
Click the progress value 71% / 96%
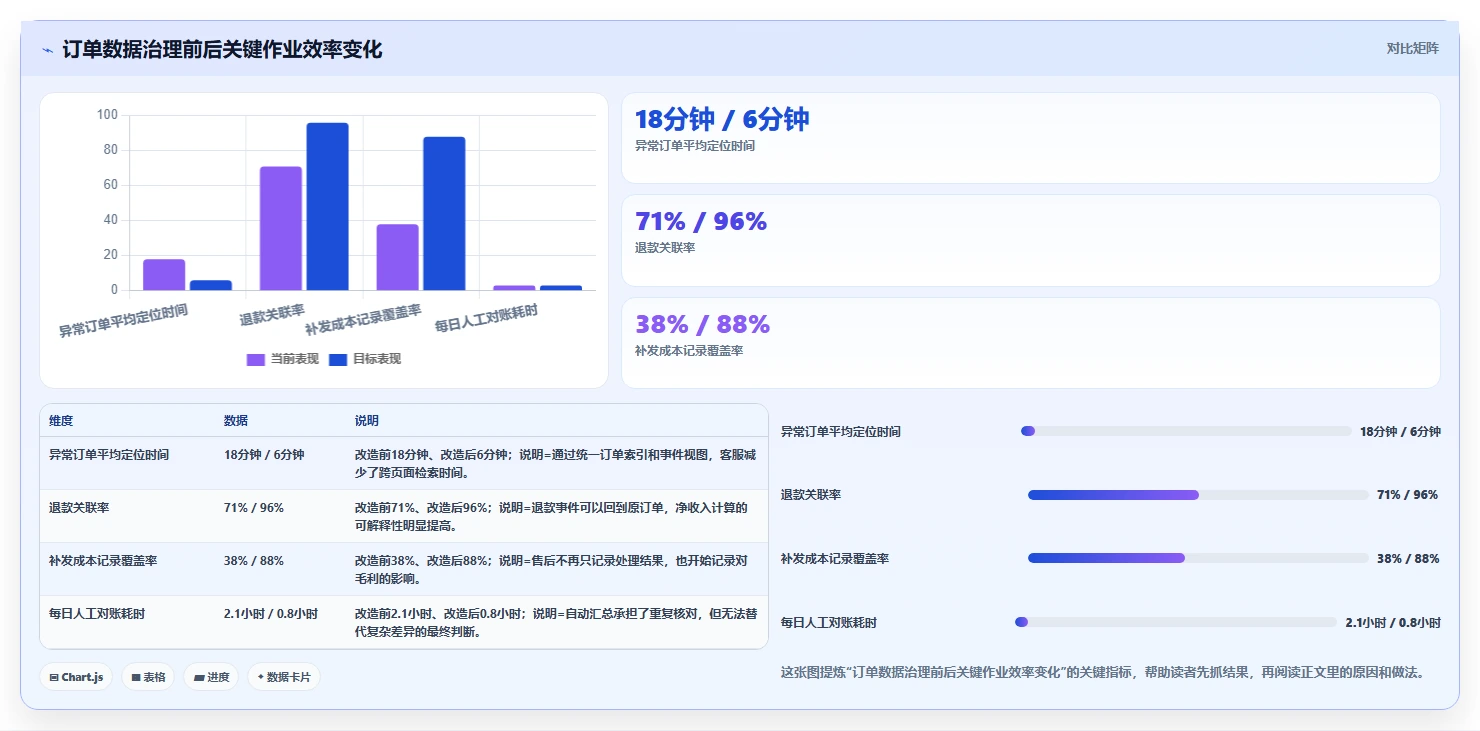click(x=1407, y=495)
